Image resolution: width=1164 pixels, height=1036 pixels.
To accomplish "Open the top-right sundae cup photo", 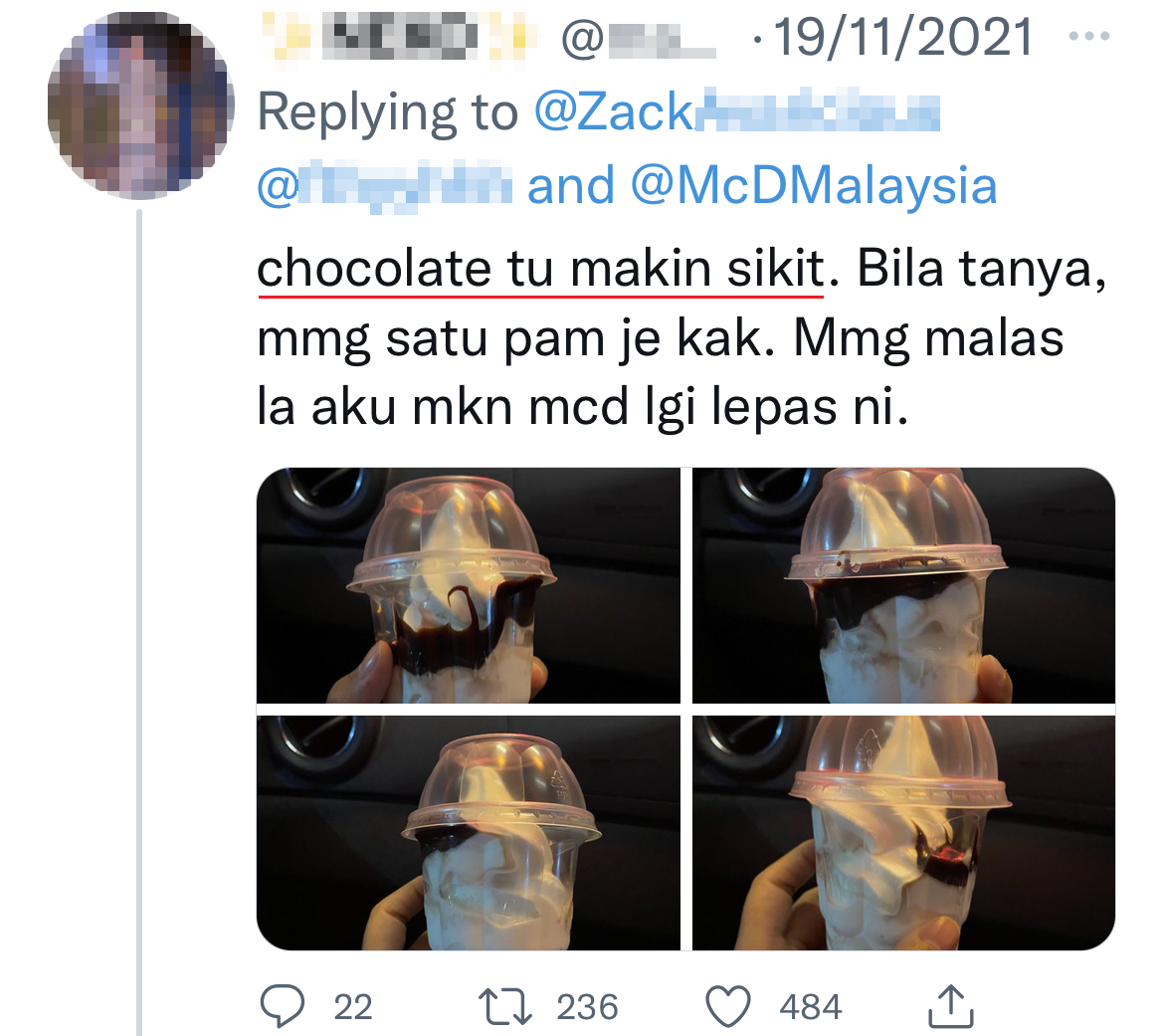I will (903, 585).
